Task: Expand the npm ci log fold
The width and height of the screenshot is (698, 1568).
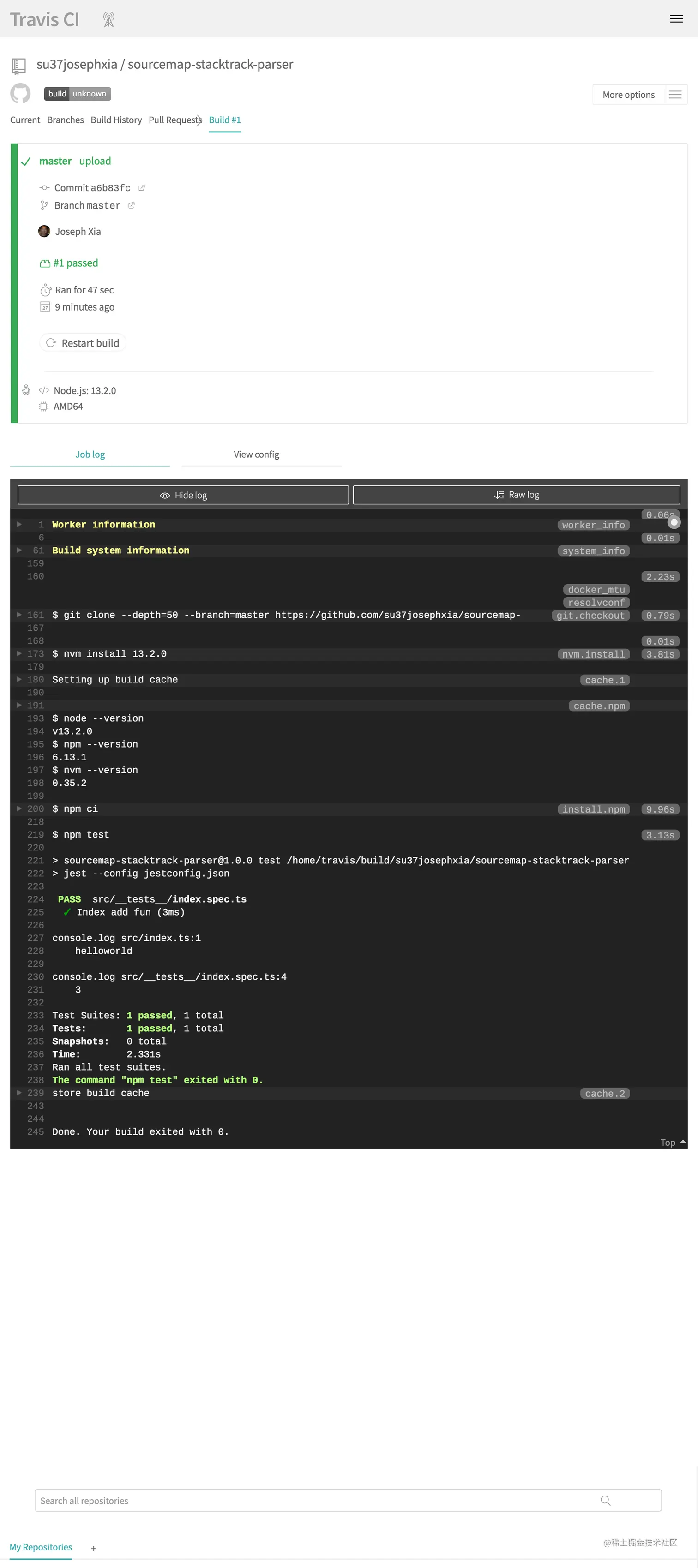Action: [19, 809]
